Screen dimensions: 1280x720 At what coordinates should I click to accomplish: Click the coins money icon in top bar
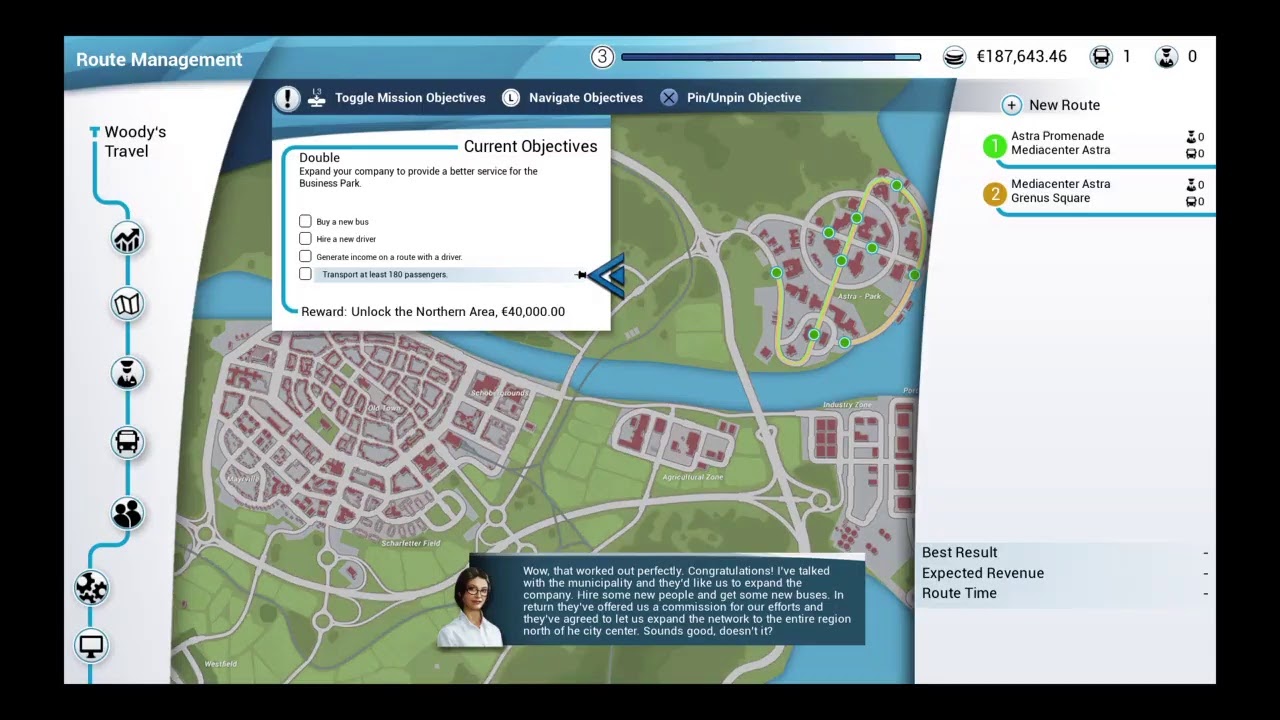955,57
